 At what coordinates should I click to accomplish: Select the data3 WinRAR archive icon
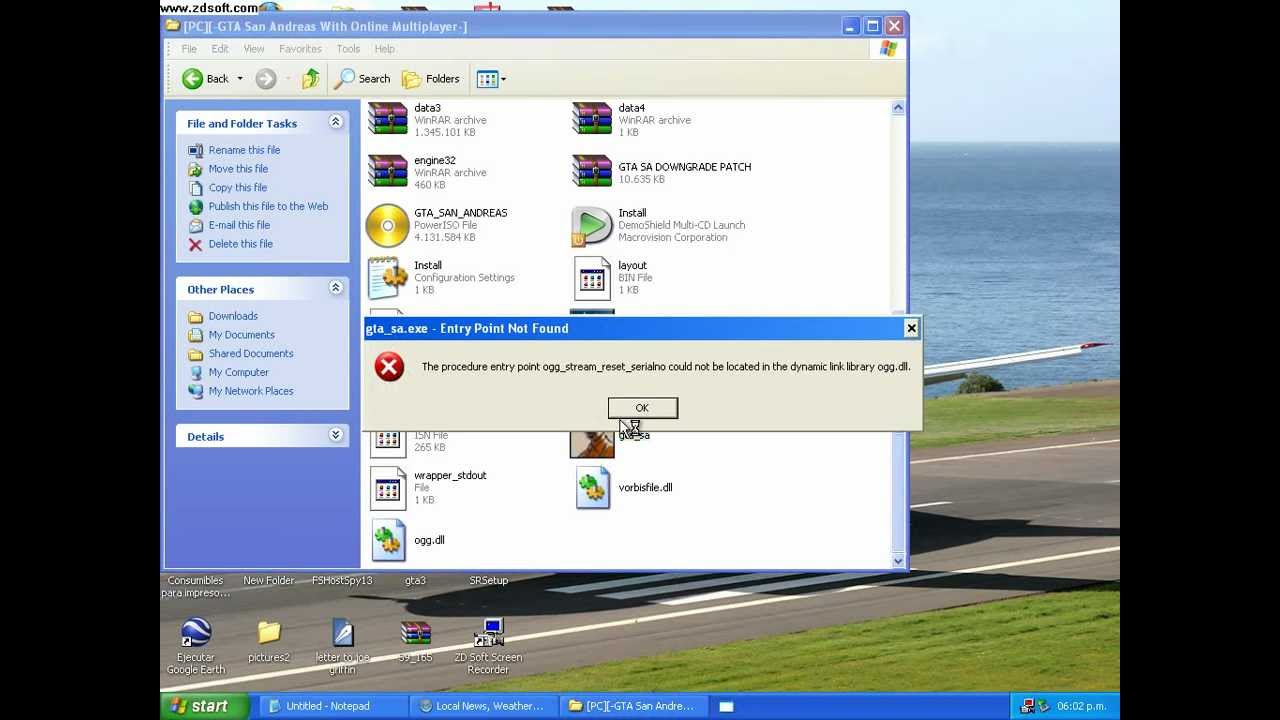[388, 119]
